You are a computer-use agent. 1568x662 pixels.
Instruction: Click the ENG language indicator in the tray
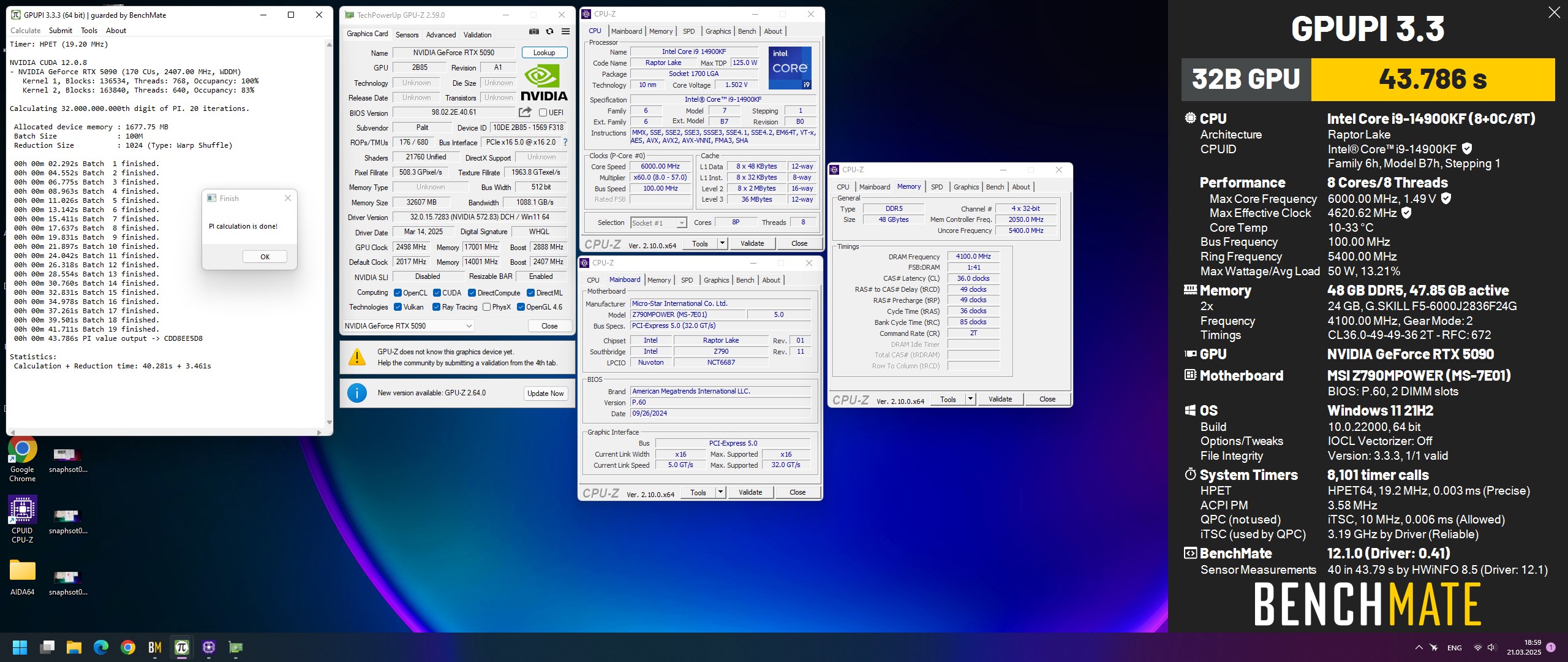1455,648
